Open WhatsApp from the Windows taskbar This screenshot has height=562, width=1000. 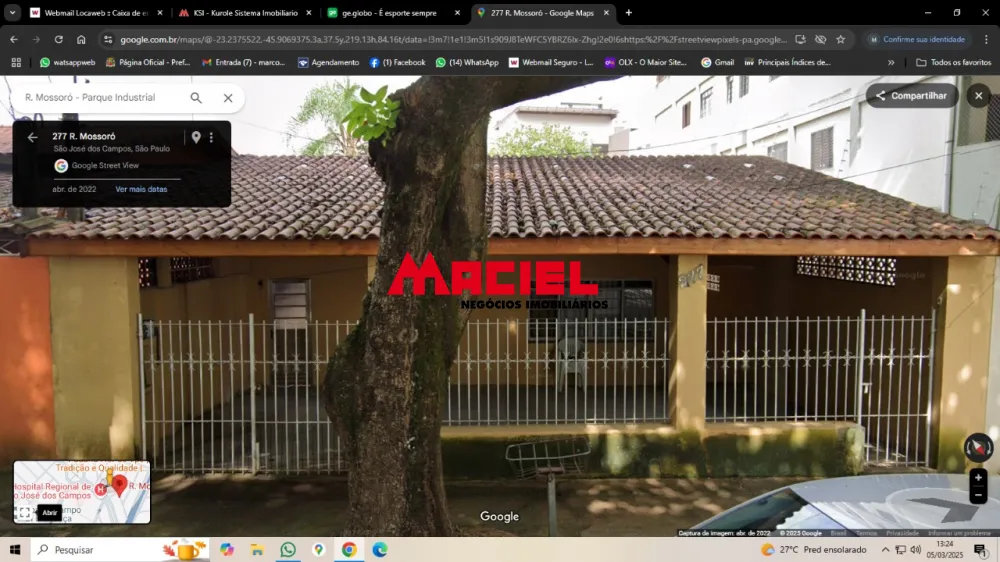288,550
